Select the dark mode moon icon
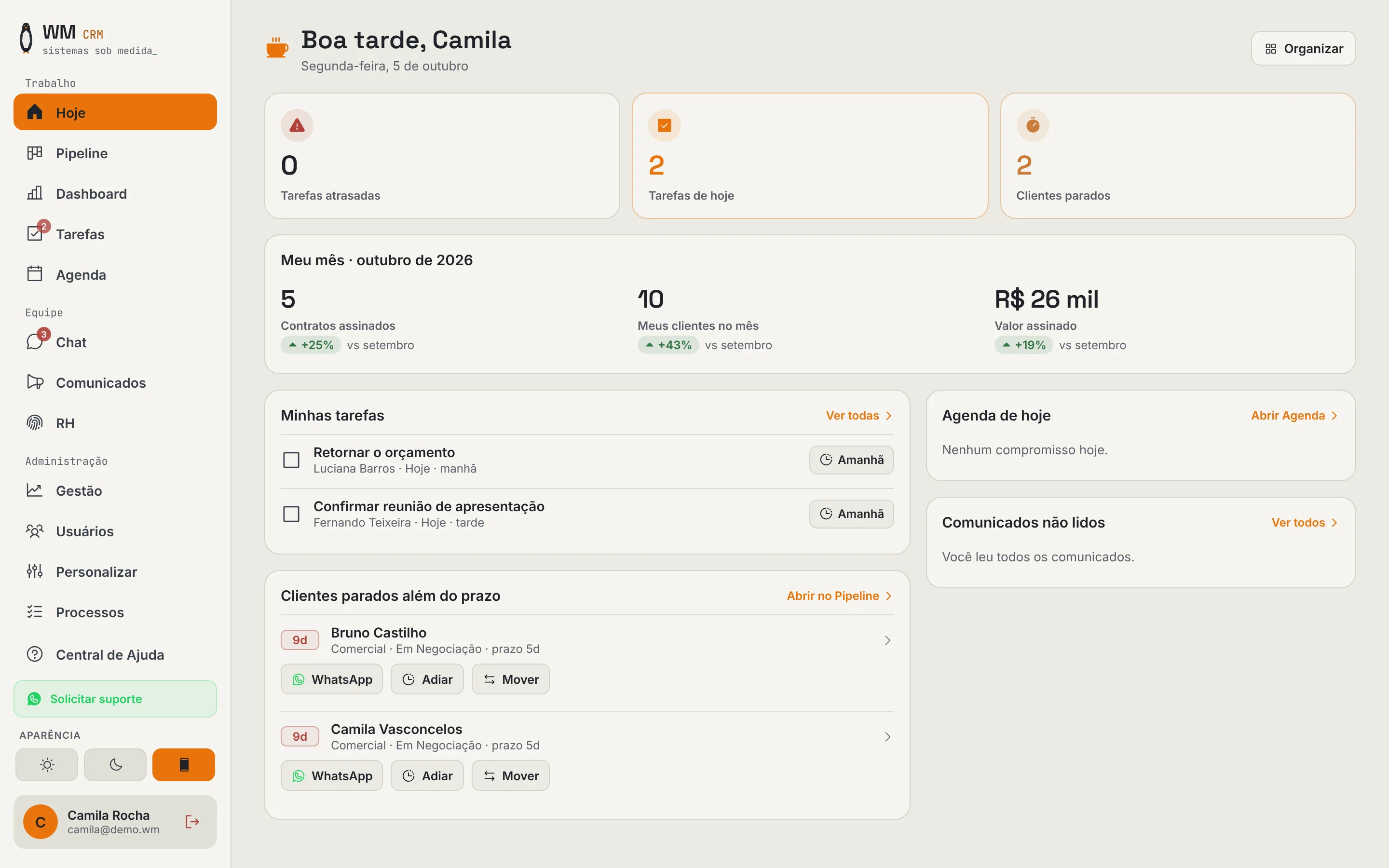 tap(115, 765)
